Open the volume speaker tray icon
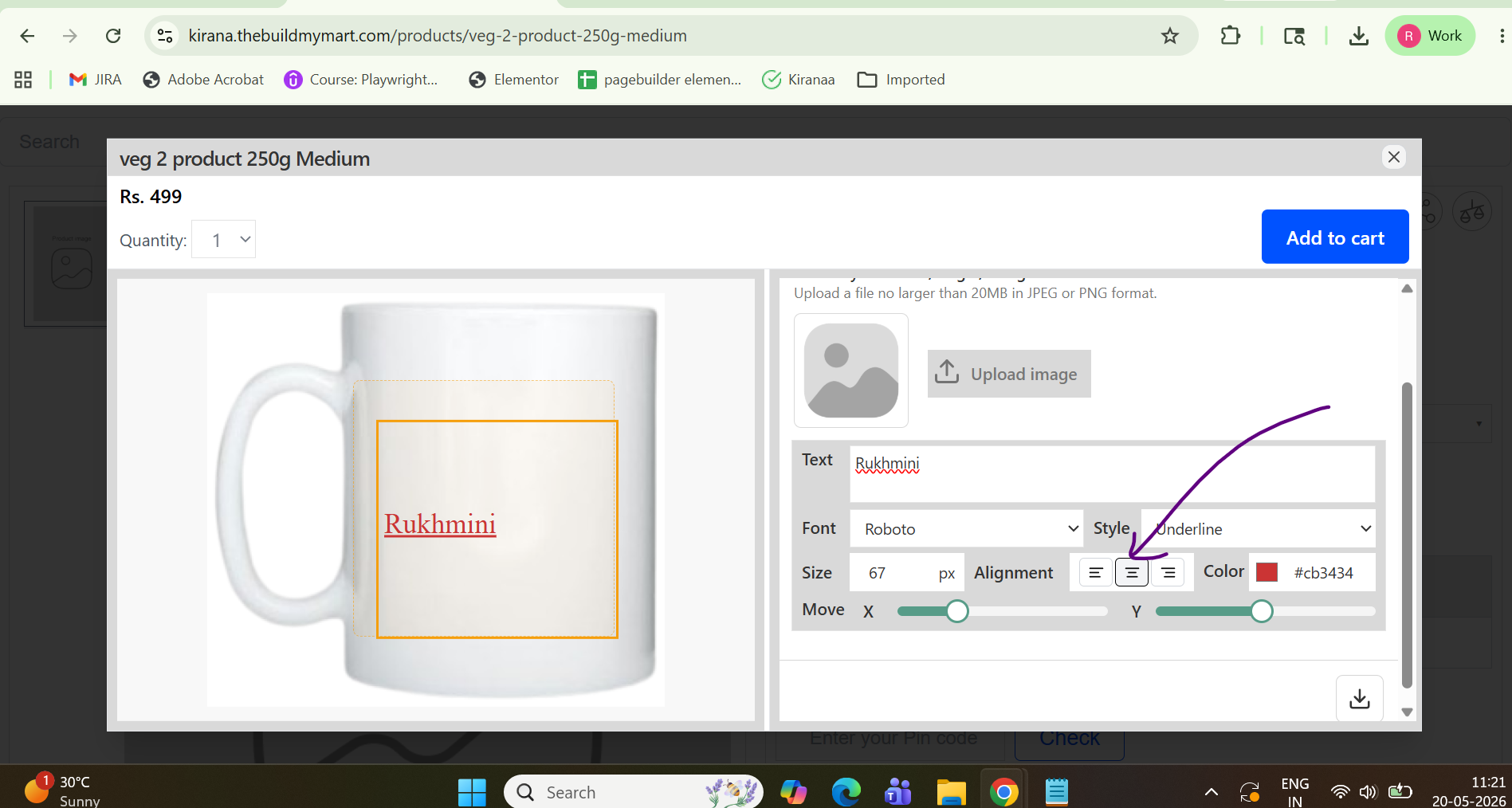Image resolution: width=1512 pixels, height=808 pixels. [1368, 792]
